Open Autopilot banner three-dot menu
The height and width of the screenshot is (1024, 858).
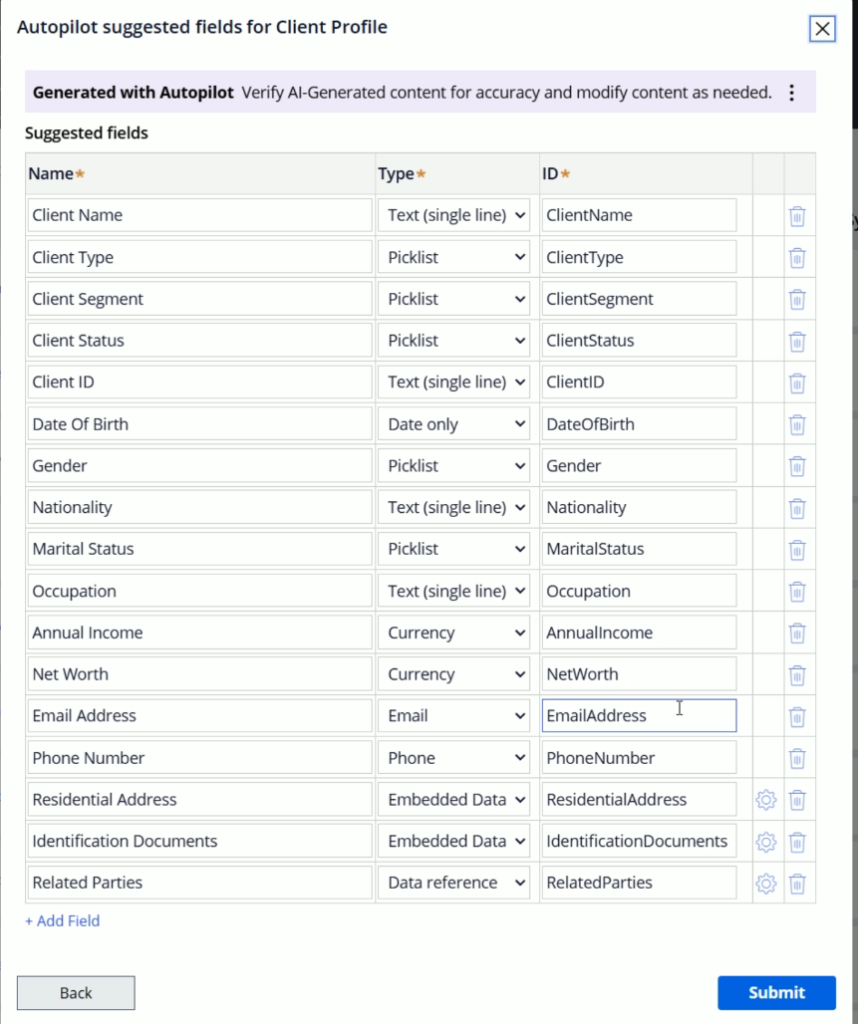click(792, 93)
